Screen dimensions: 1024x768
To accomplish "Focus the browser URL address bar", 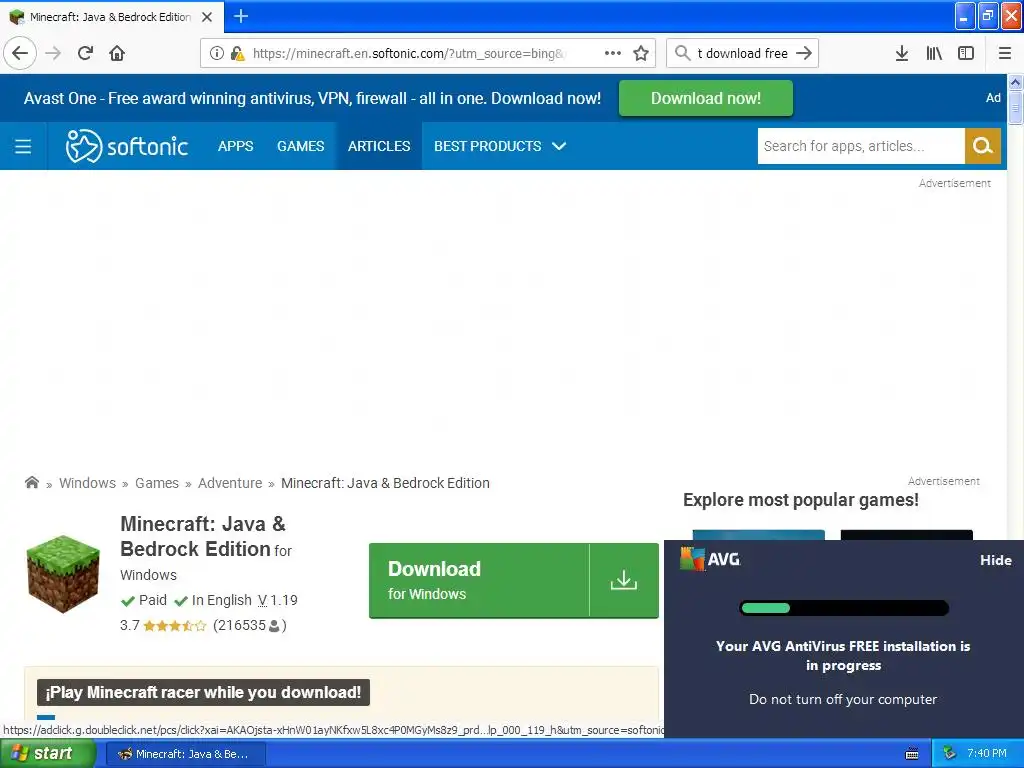I will coord(409,54).
